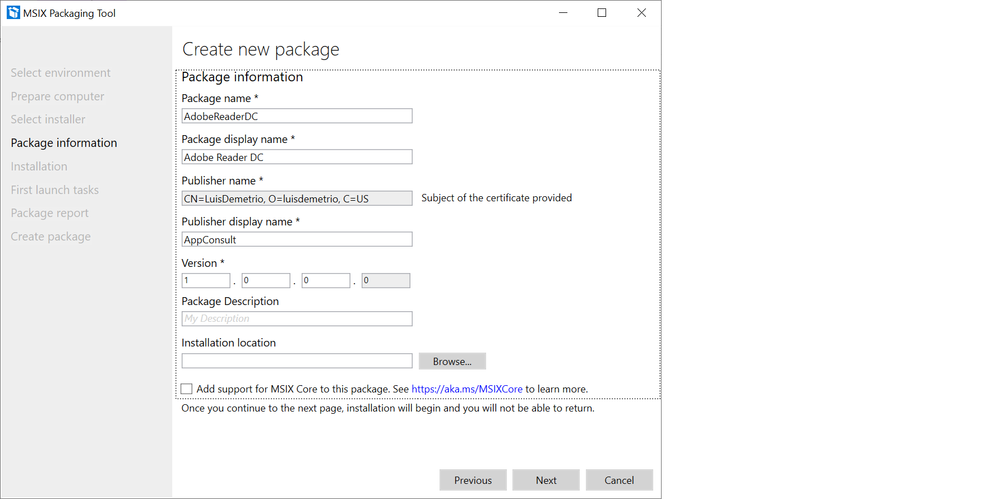Click the third version number field
The width and height of the screenshot is (998, 499).
(x=326, y=281)
